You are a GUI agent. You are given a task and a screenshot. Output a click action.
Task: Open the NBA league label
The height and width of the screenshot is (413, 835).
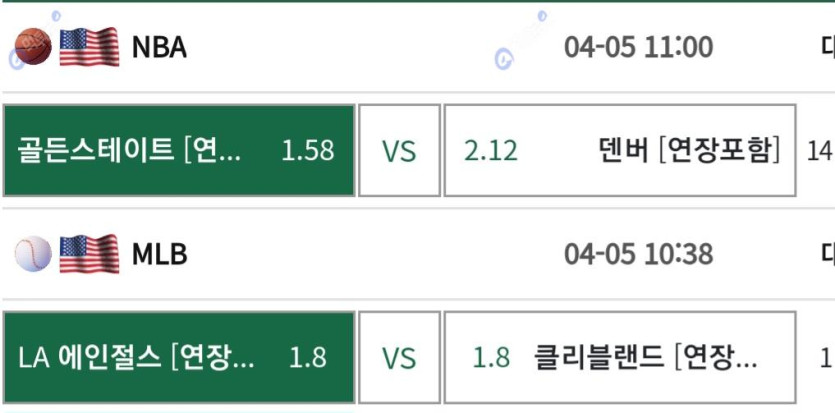[159, 47]
